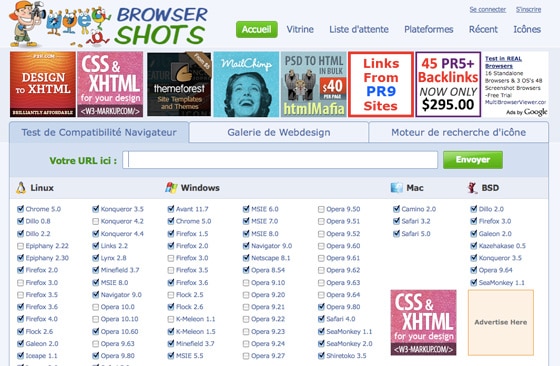560x366 pixels.
Task: Uncheck Windows Safari 4.0 checkbox
Action: 321,319
